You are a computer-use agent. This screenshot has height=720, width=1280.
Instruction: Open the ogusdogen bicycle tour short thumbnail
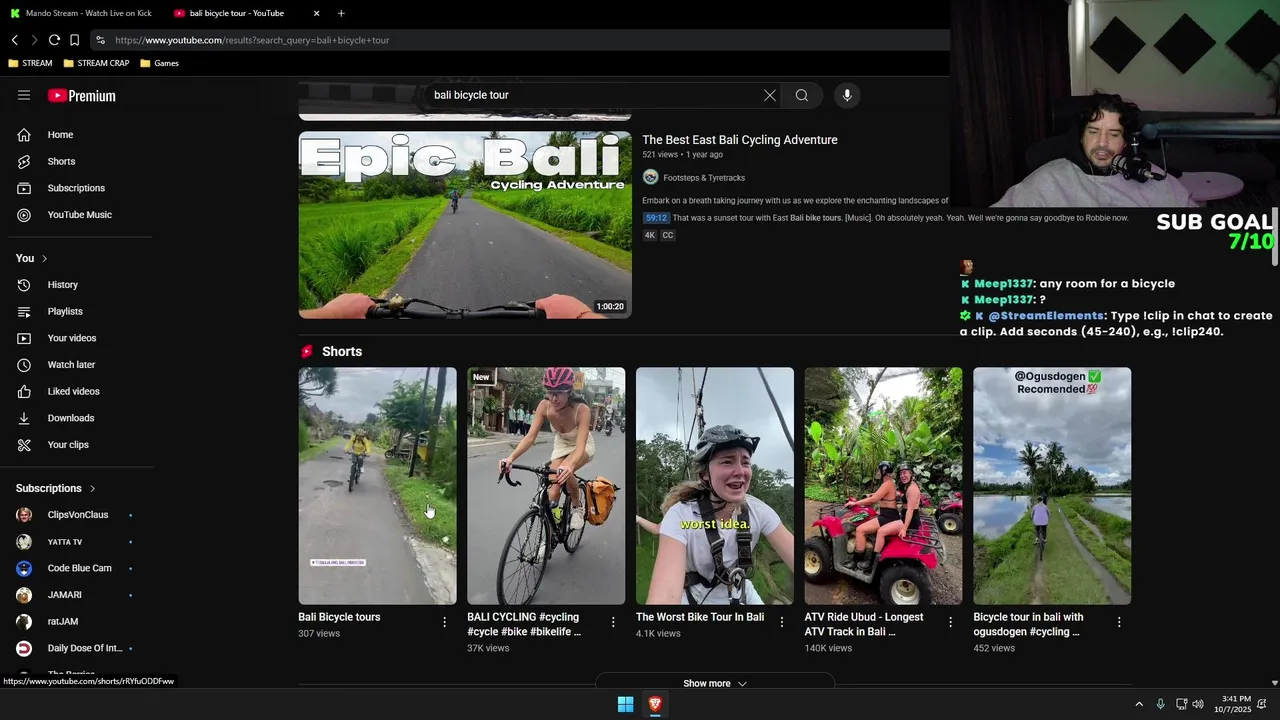pos(1052,486)
